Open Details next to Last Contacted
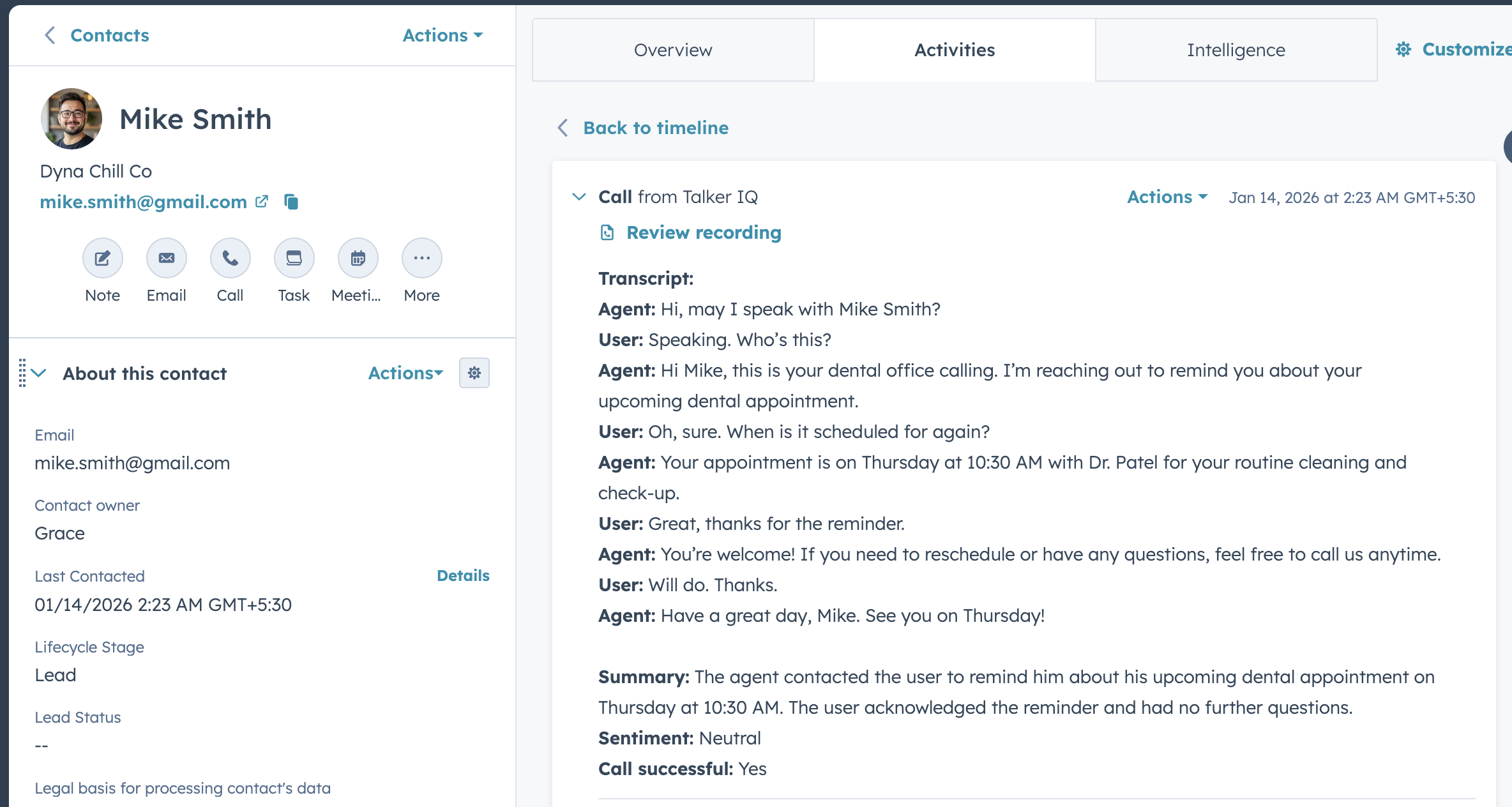Image resolution: width=1512 pixels, height=807 pixels. [463, 575]
